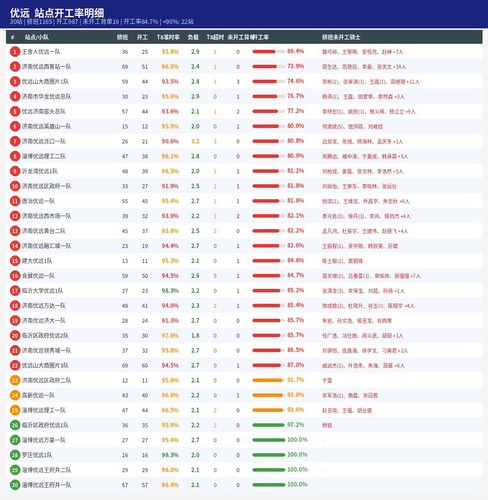Screen dimensions: 488x500
Task: Click the 98.3% on-time rate in row 17
Action: pos(170,291)
